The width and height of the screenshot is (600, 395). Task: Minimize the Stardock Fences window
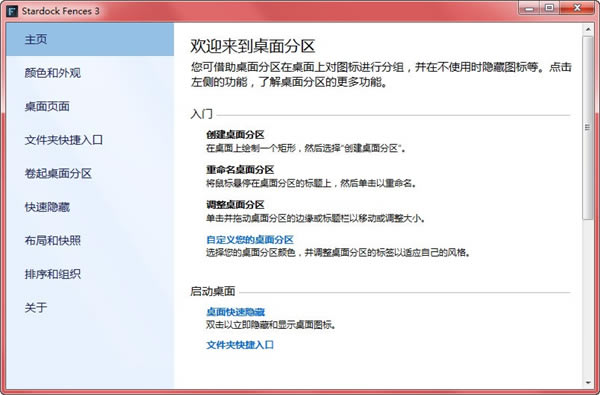(x=530, y=8)
